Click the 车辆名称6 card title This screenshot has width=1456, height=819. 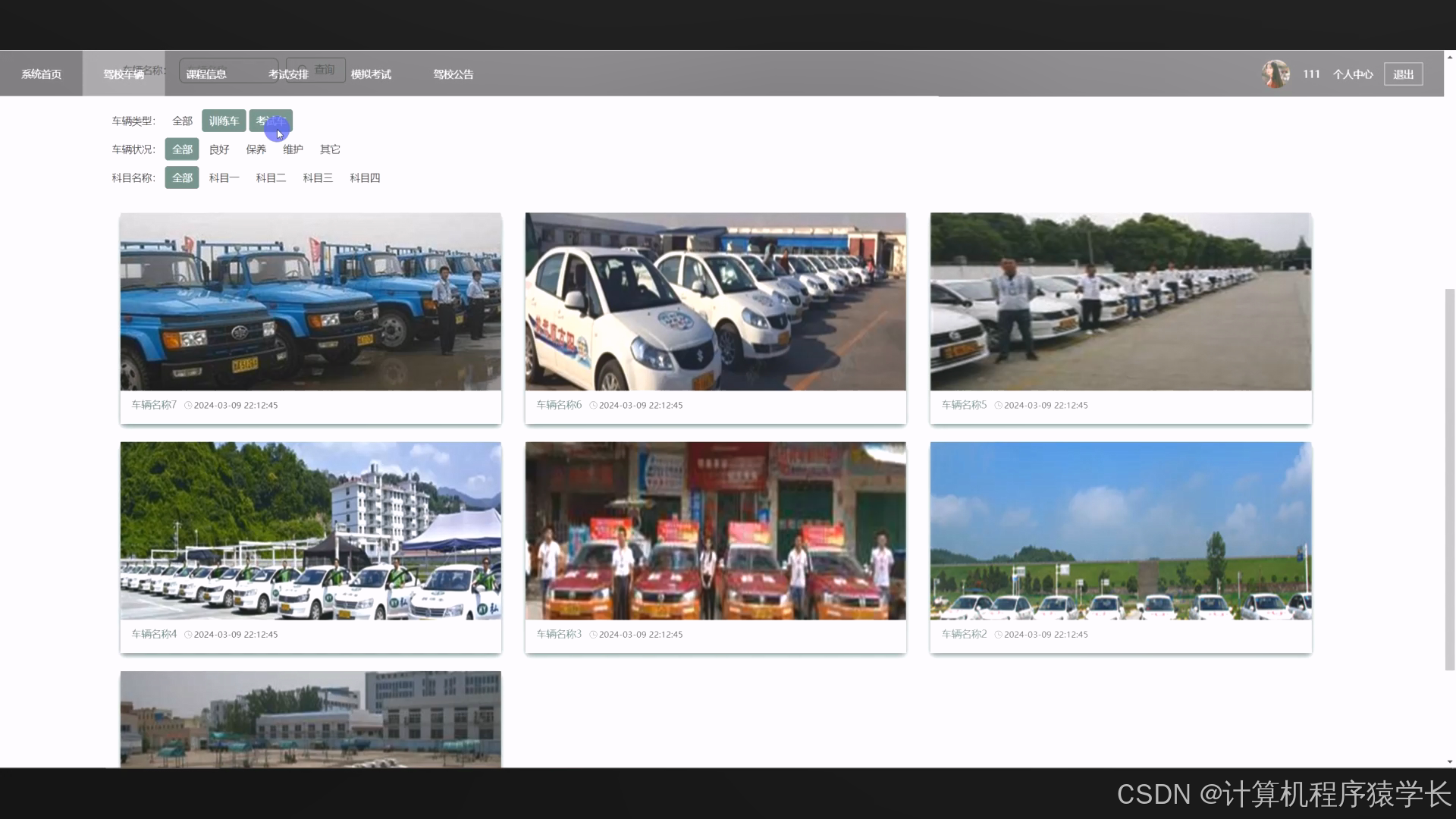[x=559, y=405]
